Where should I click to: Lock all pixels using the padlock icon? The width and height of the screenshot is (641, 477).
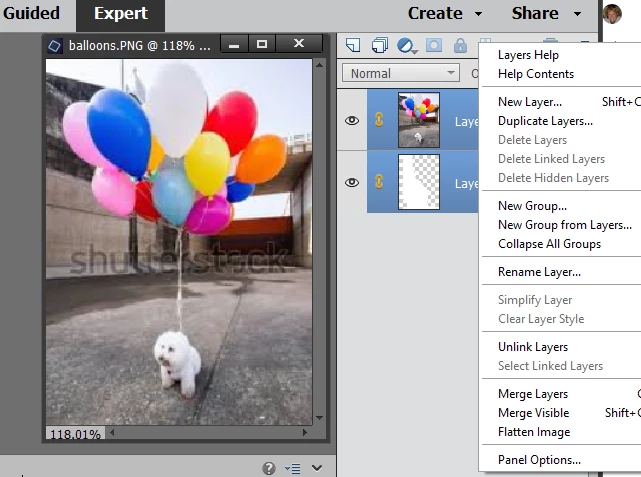460,45
